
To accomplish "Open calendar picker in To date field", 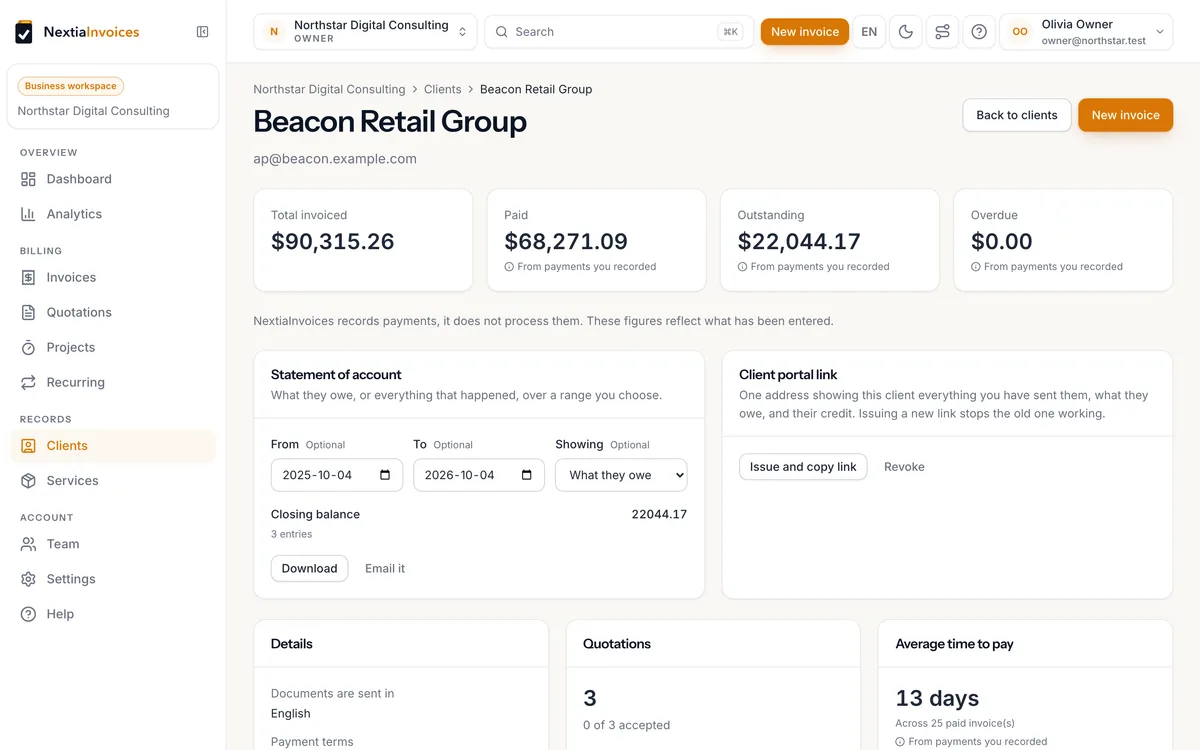I will pyautogui.click(x=527, y=475).
